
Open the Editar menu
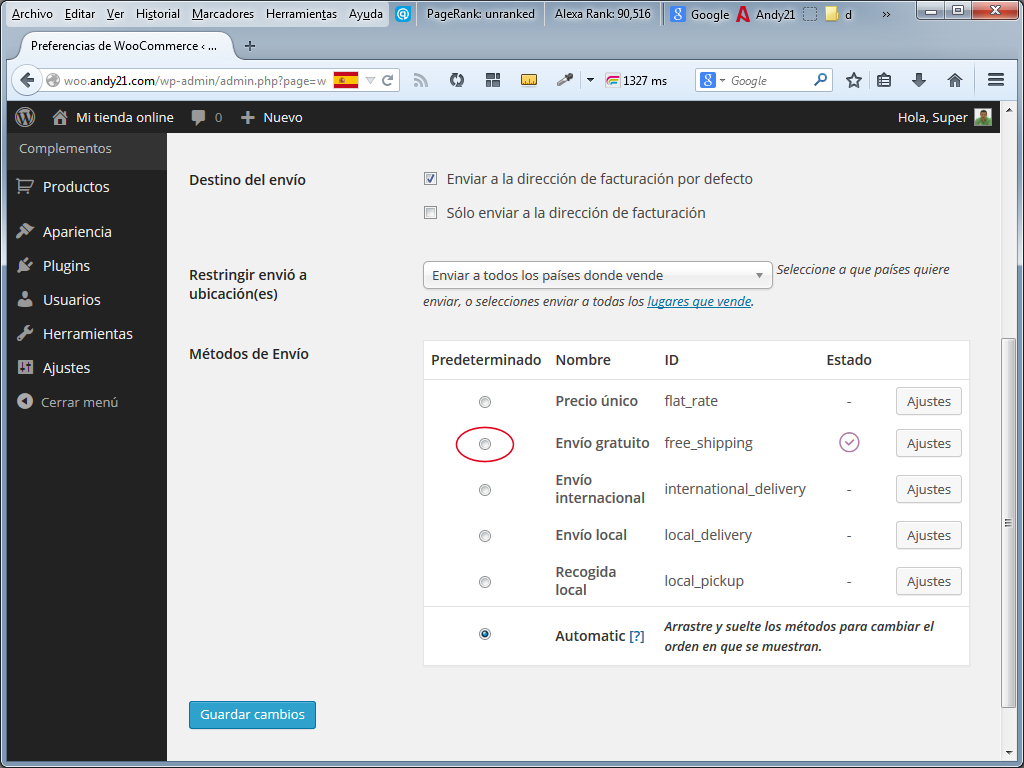pos(80,14)
